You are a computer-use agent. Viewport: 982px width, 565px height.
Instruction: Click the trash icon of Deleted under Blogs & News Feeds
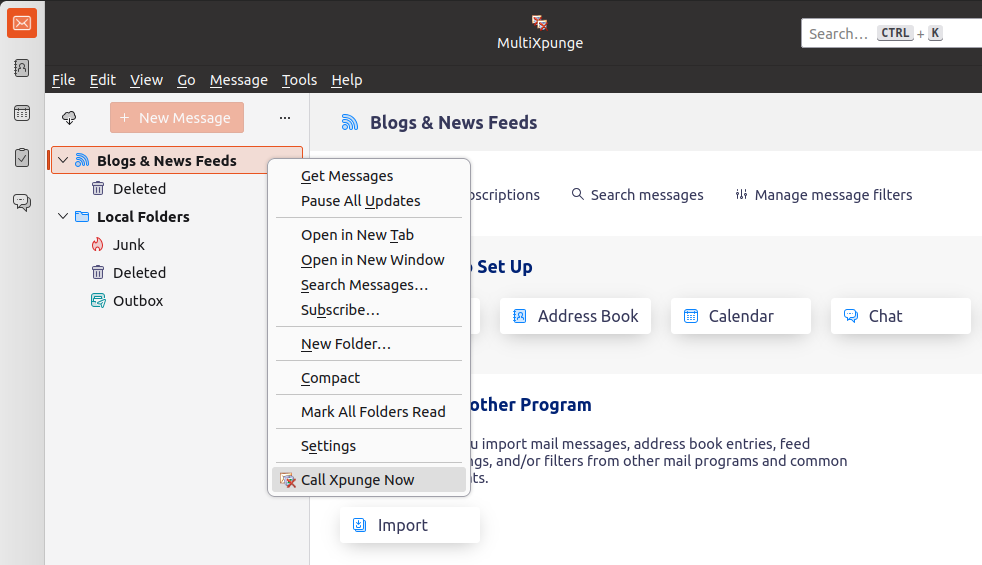click(x=98, y=189)
